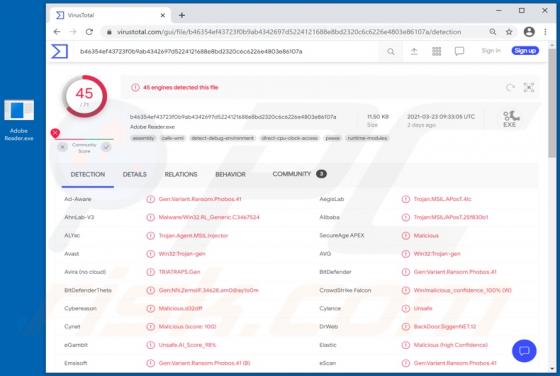Viewport: 560px width, 376px height.
Task: Click the Adobe Reader.exe file name text
Action: (152, 127)
